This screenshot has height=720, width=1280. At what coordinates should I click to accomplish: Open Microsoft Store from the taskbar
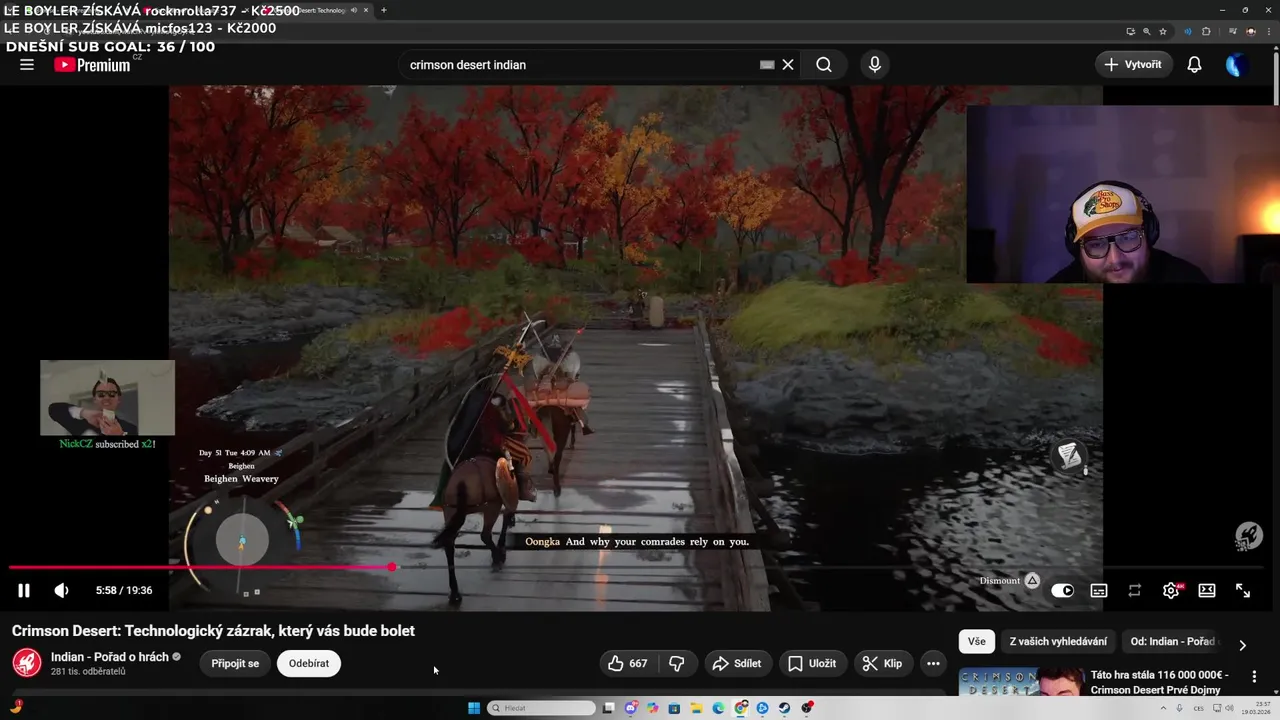[x=674, y=708]
